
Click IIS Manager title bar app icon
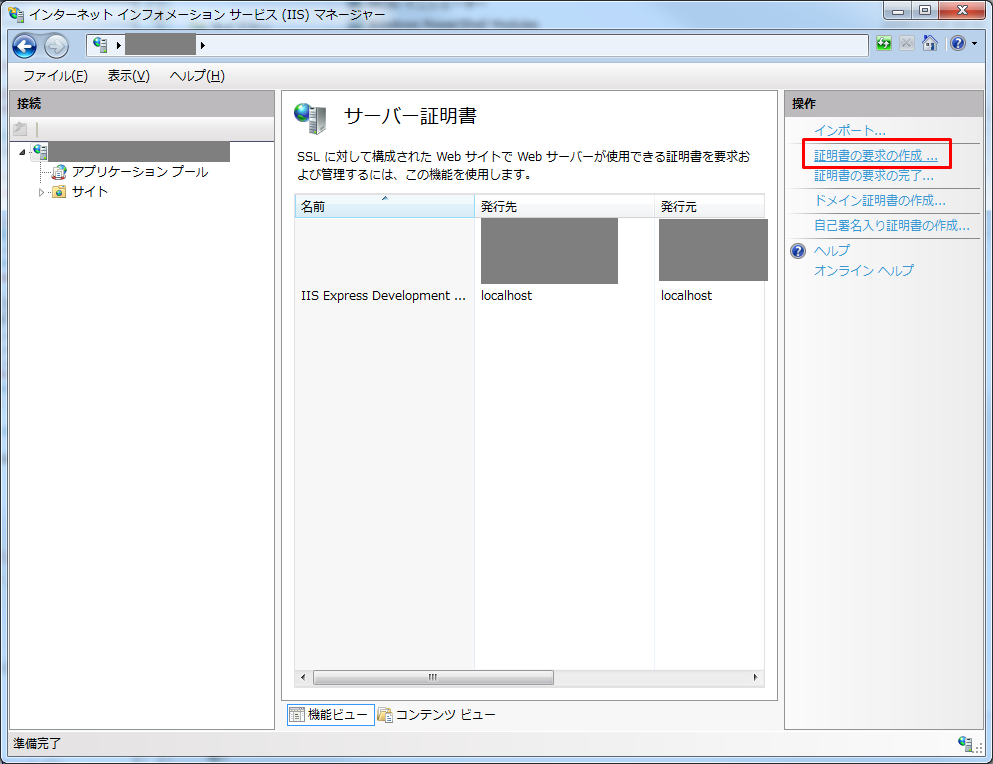pyautogui.click(x=16, y=13)
